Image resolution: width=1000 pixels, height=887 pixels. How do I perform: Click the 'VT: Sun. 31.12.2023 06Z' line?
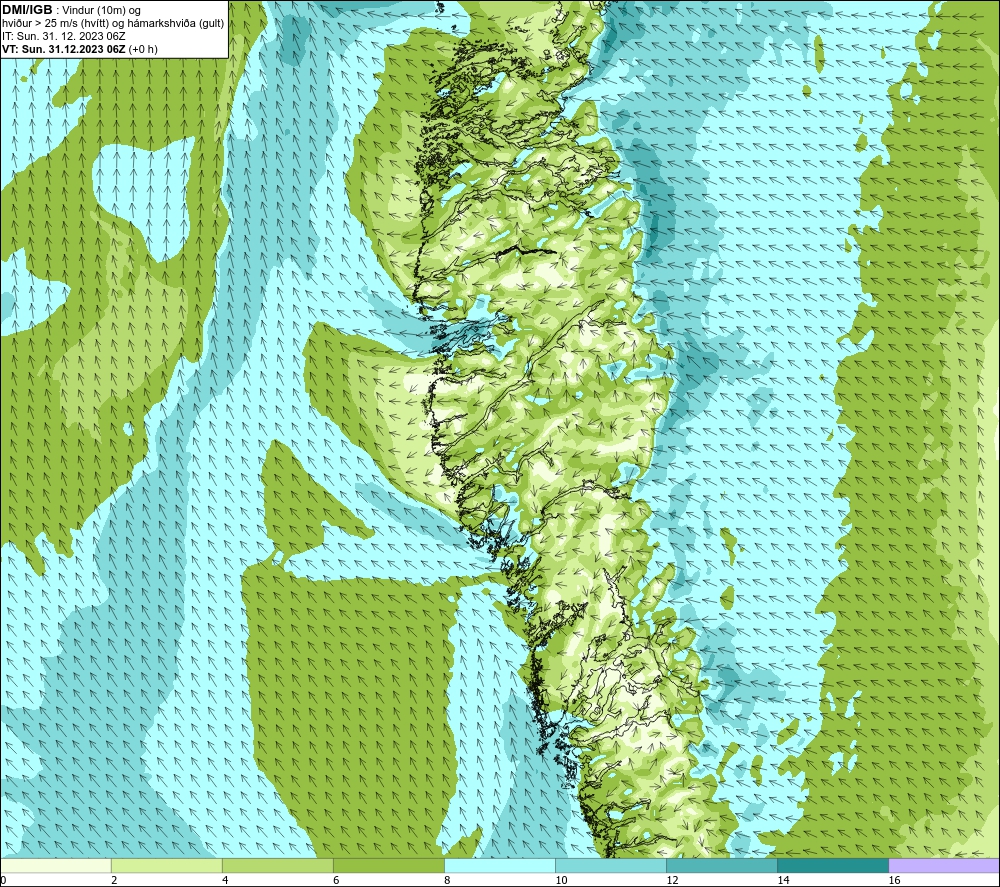point(64,49)
